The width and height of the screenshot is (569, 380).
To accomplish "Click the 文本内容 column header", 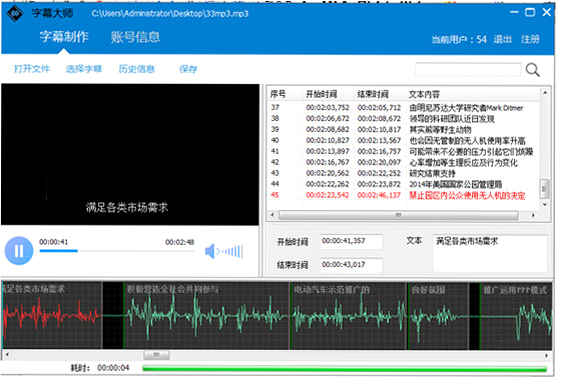I will pyautogui.click(x=425, y=94).
